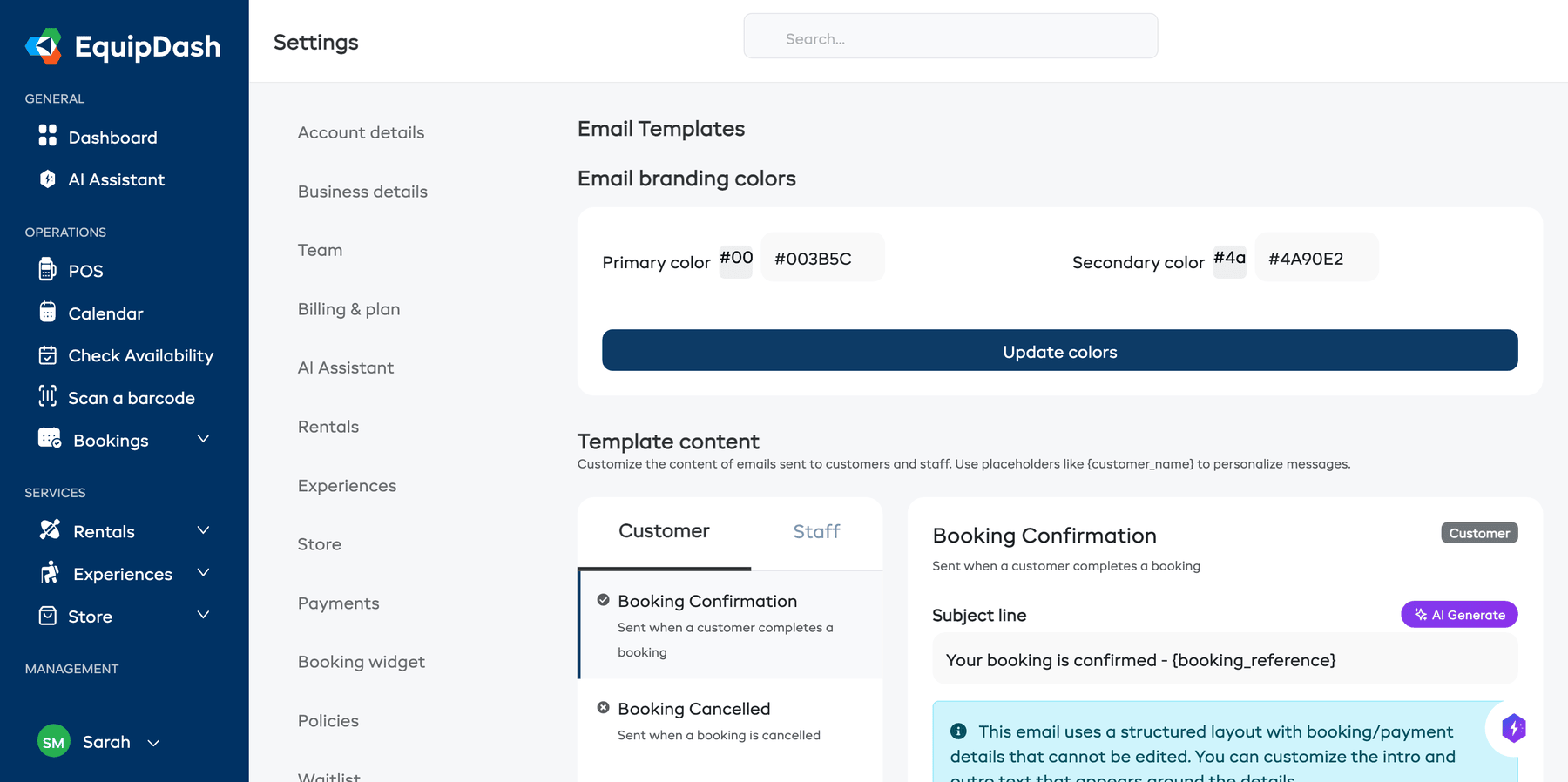Go to Team settings

click(320, 250)
